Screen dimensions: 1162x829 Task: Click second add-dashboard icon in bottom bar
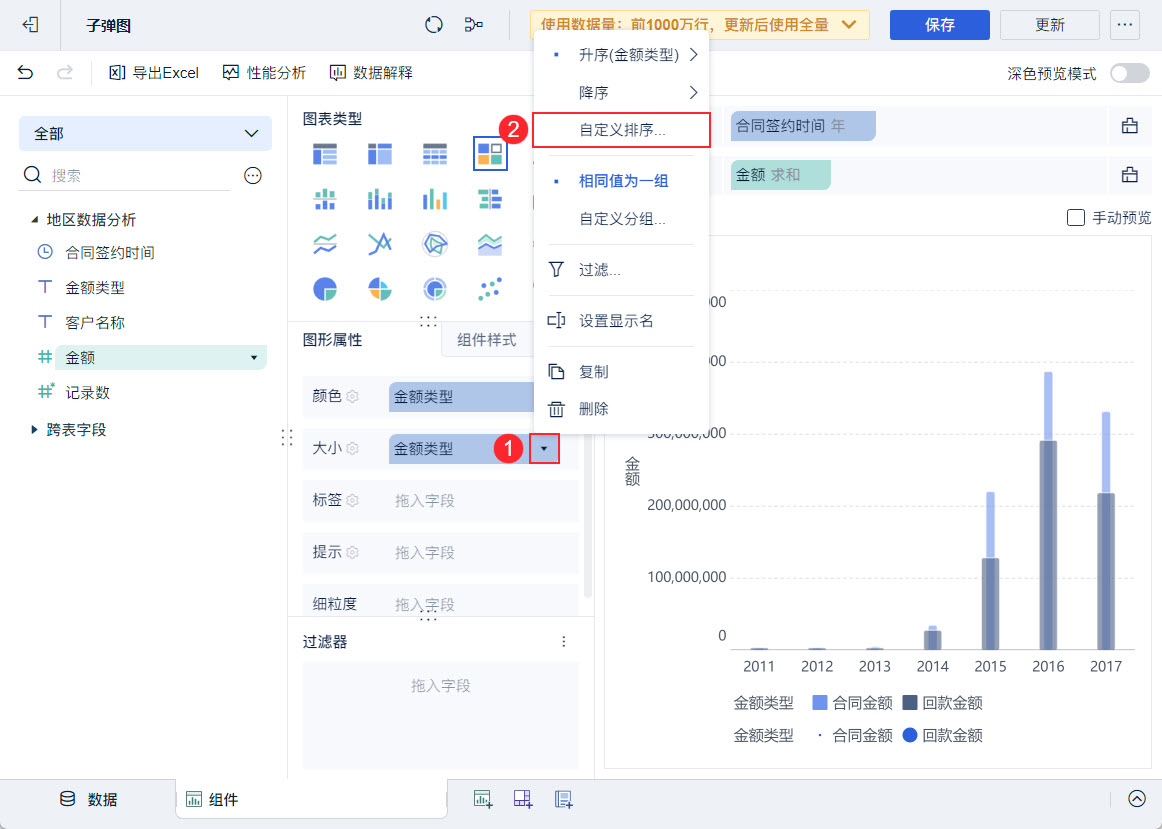523,799
